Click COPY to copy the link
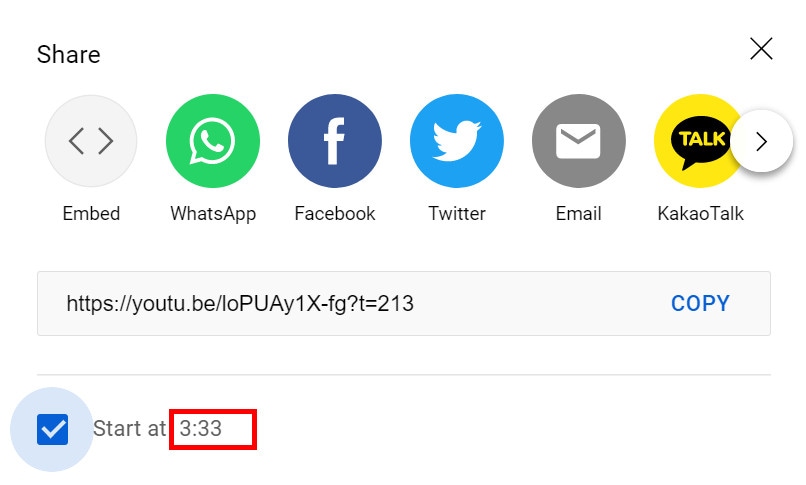This screenshot has height=485, width=806. [700, 304]
